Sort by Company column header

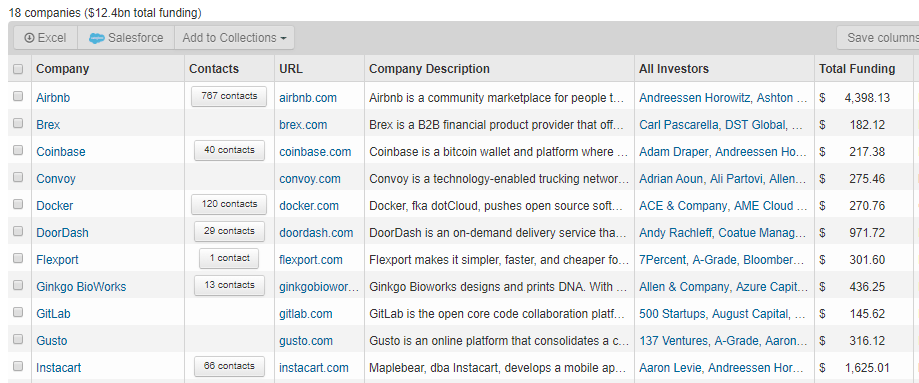point(63,69)
